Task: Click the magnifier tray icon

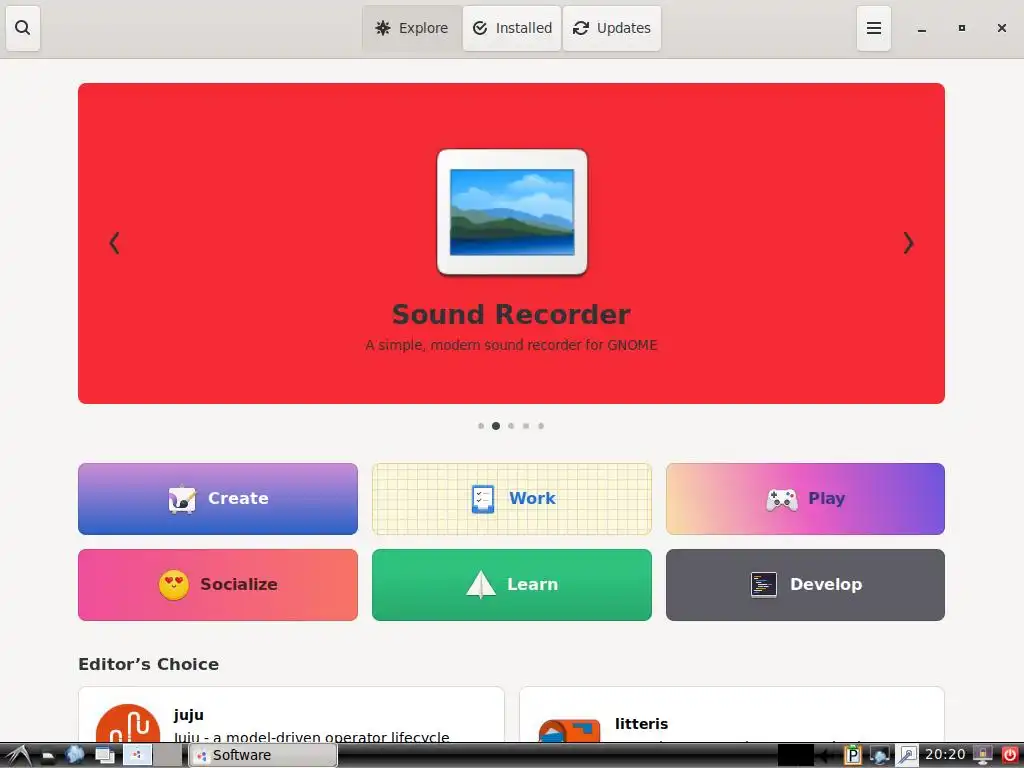Action: click(x=907, y=756)
